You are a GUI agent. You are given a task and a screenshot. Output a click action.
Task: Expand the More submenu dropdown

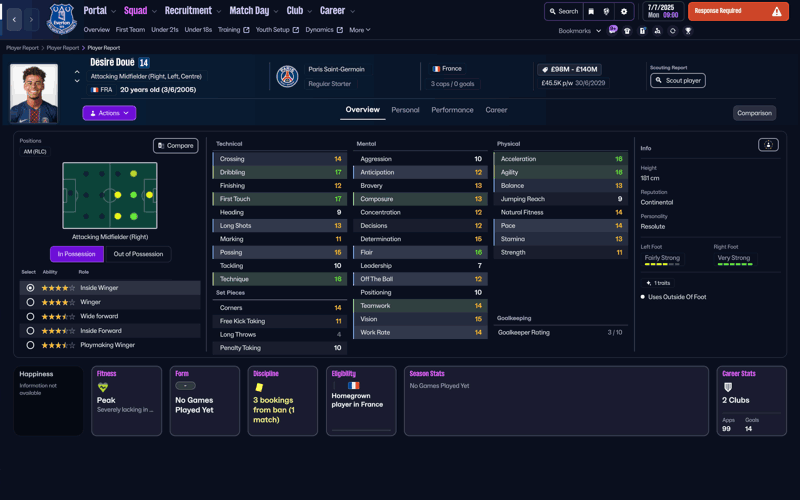pos(360,30)
